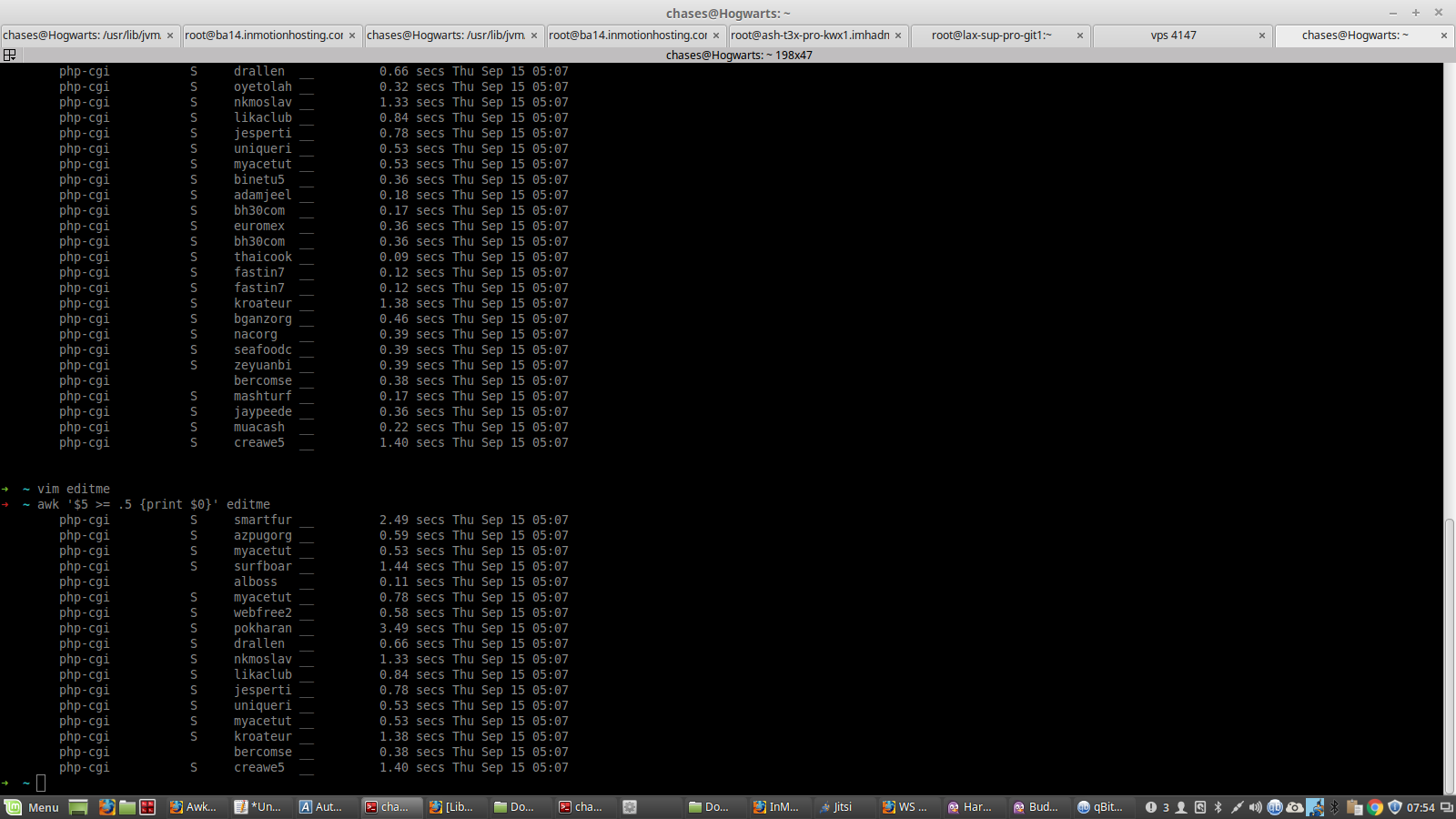Select the root@ash-t3x-pro-kwx1 terminal tab

810,35
